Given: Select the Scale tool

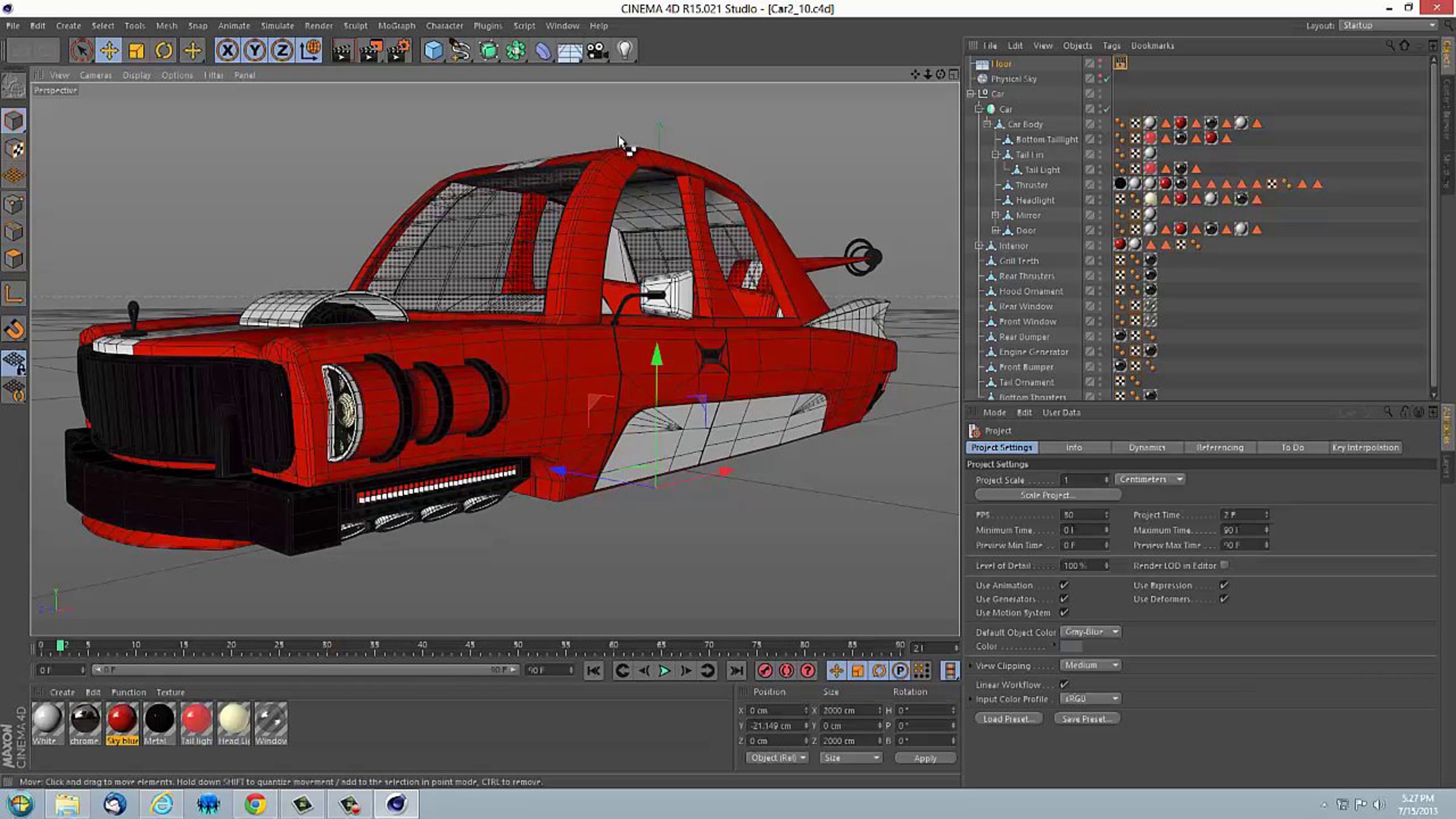Looking at the screenshot, I should pos(136,50).
